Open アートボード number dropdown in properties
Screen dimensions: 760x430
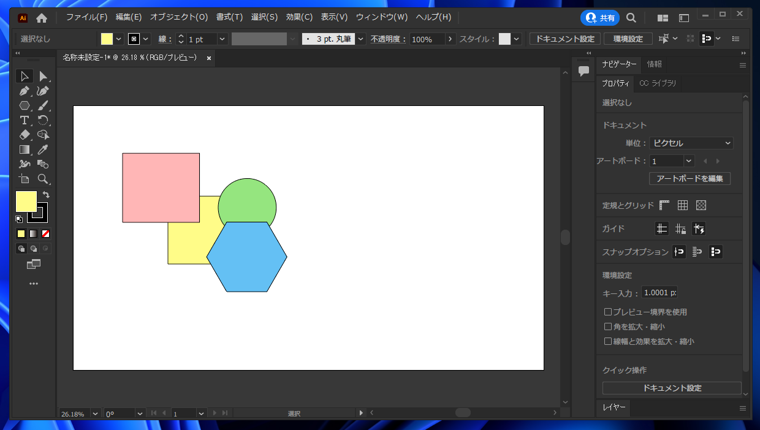point(688,161)
